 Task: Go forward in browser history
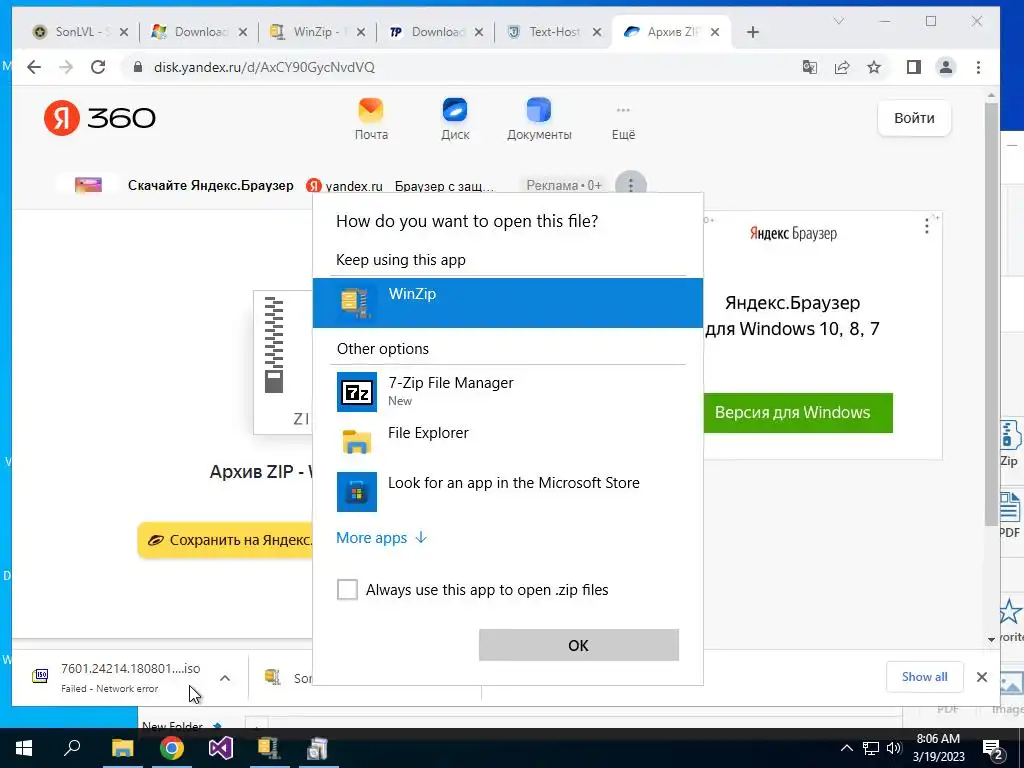[66, 67]
